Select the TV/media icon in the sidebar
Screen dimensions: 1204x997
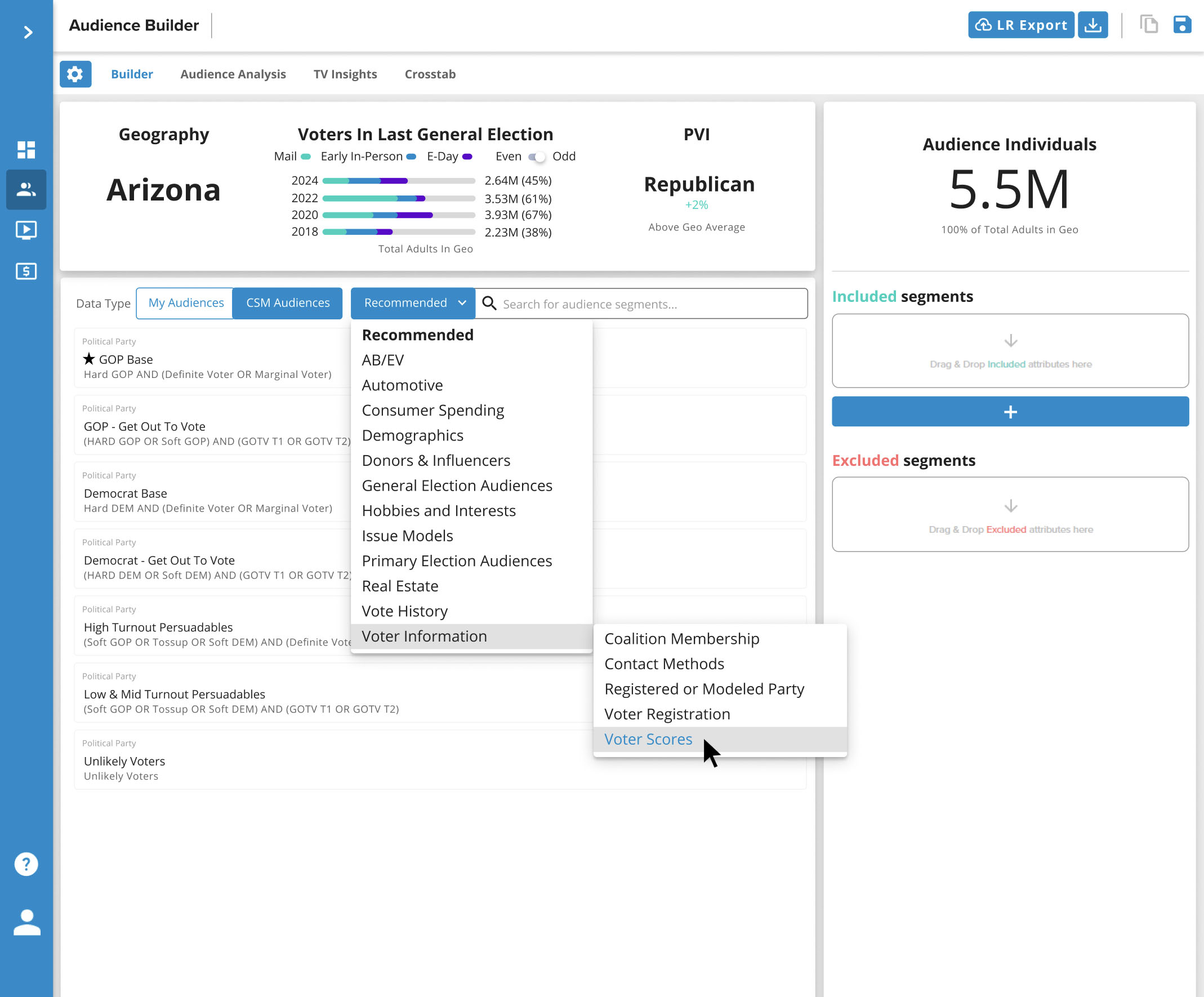(x=26, y=230)
